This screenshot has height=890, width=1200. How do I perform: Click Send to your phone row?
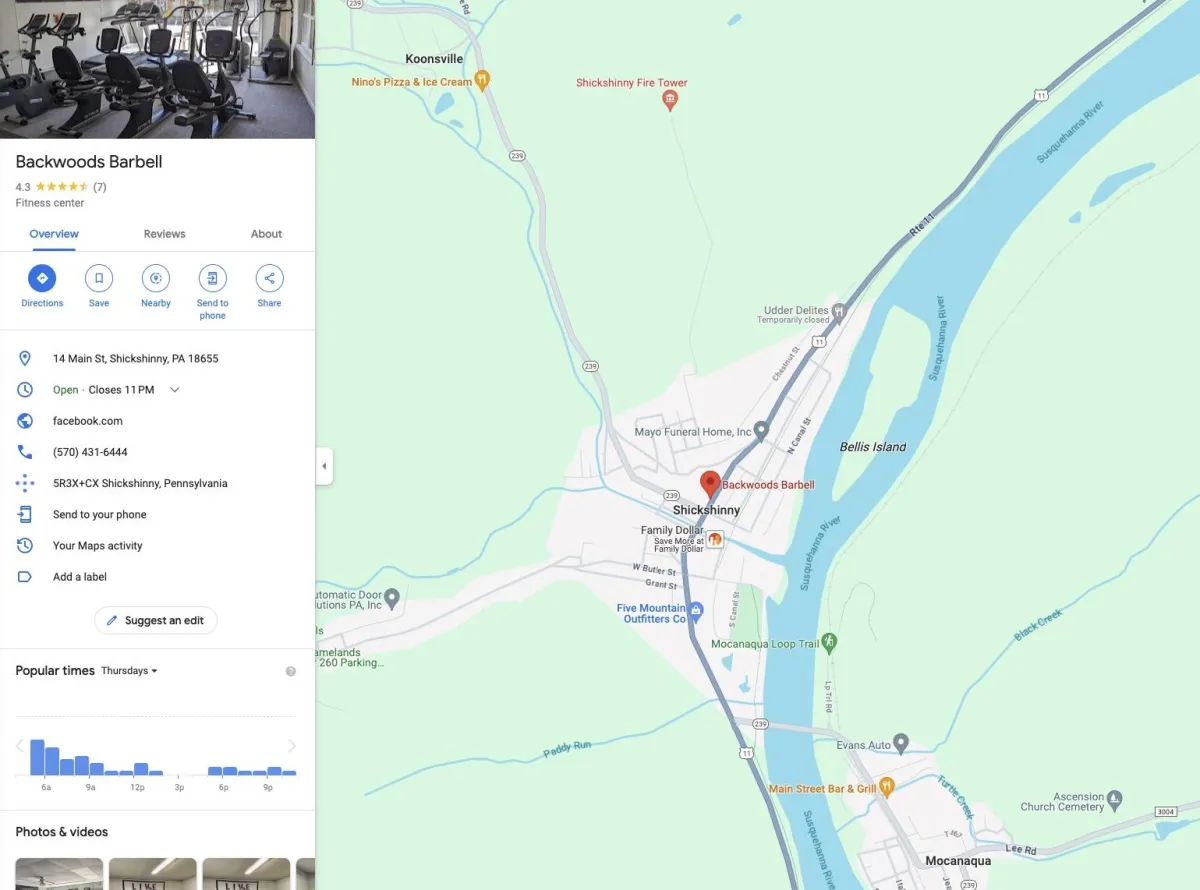coord(157,515)
